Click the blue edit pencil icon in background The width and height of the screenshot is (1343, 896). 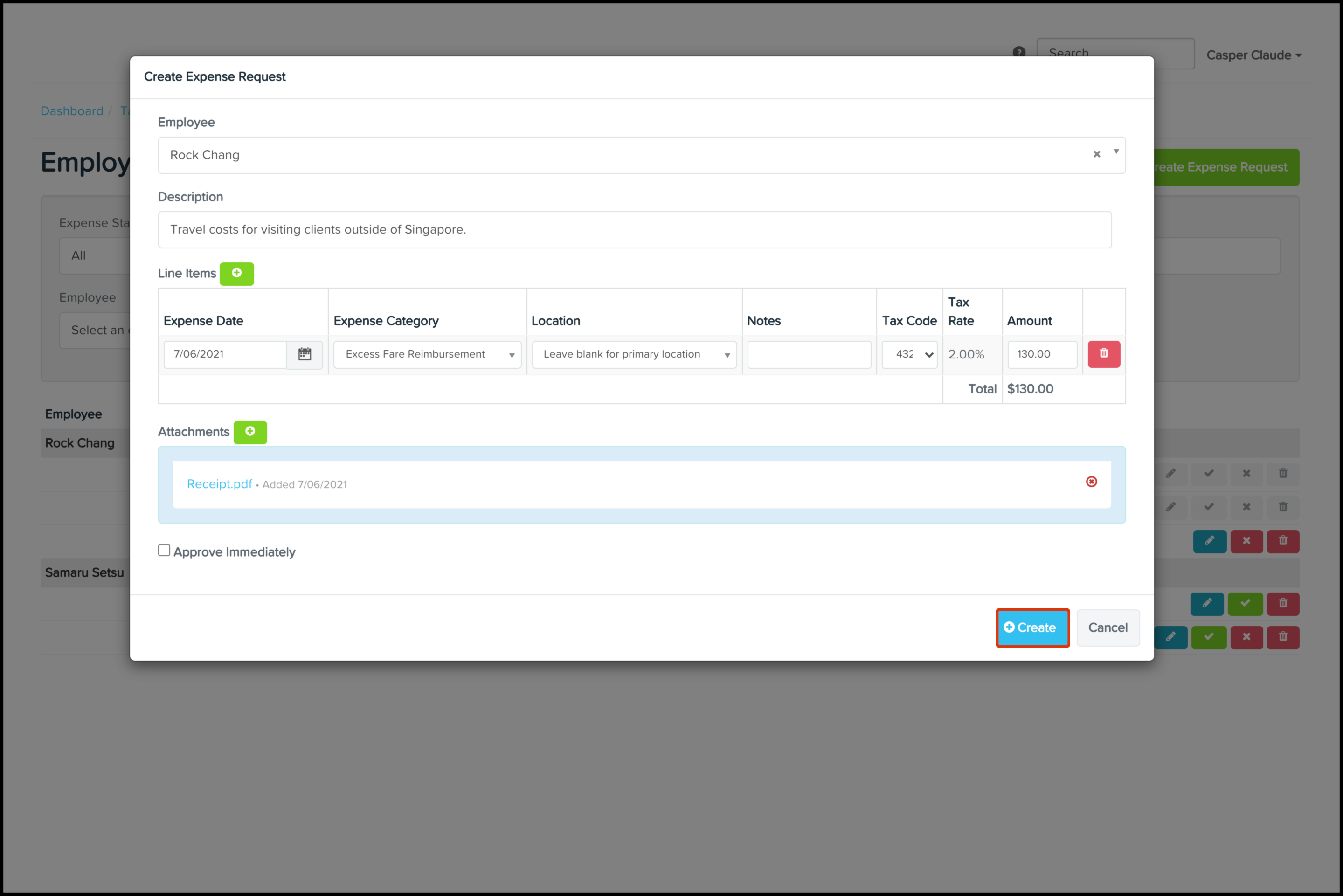pyautogui.click(x=1209, y=541)
